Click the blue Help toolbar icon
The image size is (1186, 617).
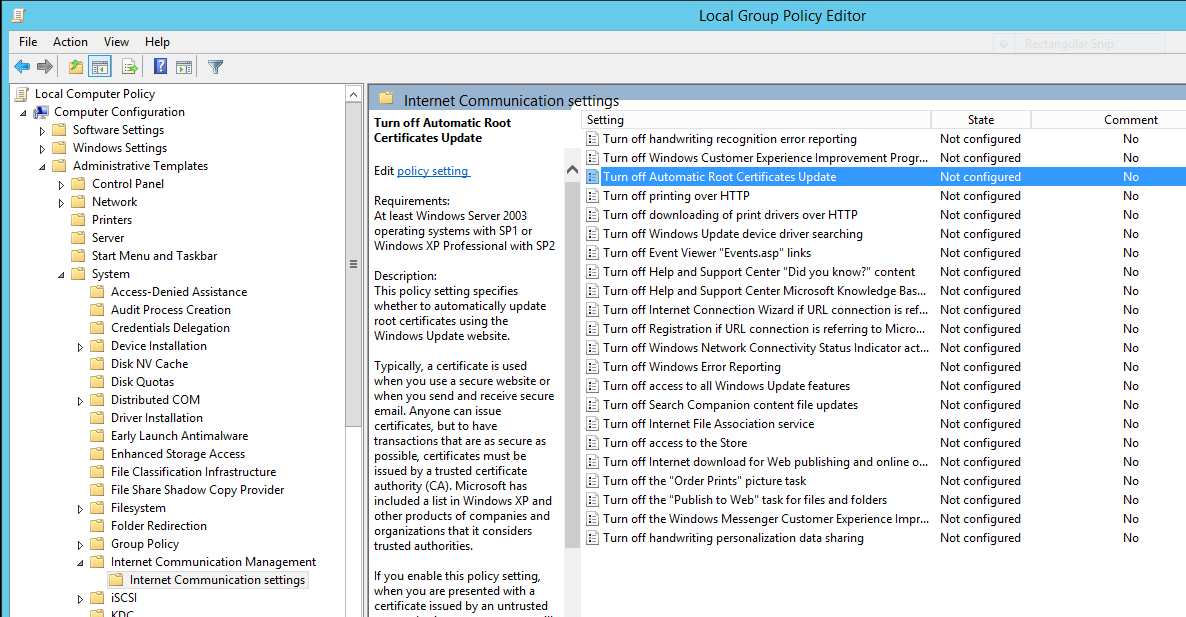click(160, 67)
